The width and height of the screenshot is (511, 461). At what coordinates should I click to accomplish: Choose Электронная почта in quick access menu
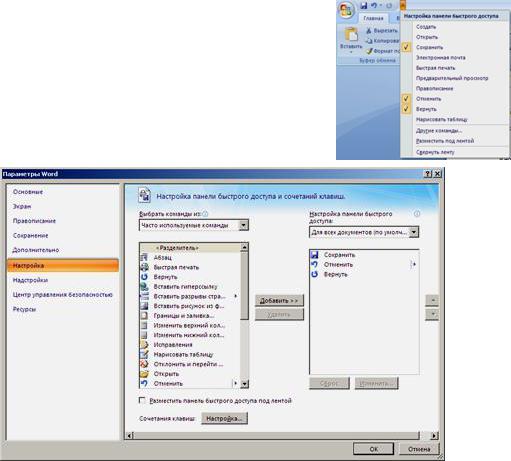click(x=440, y=58)
